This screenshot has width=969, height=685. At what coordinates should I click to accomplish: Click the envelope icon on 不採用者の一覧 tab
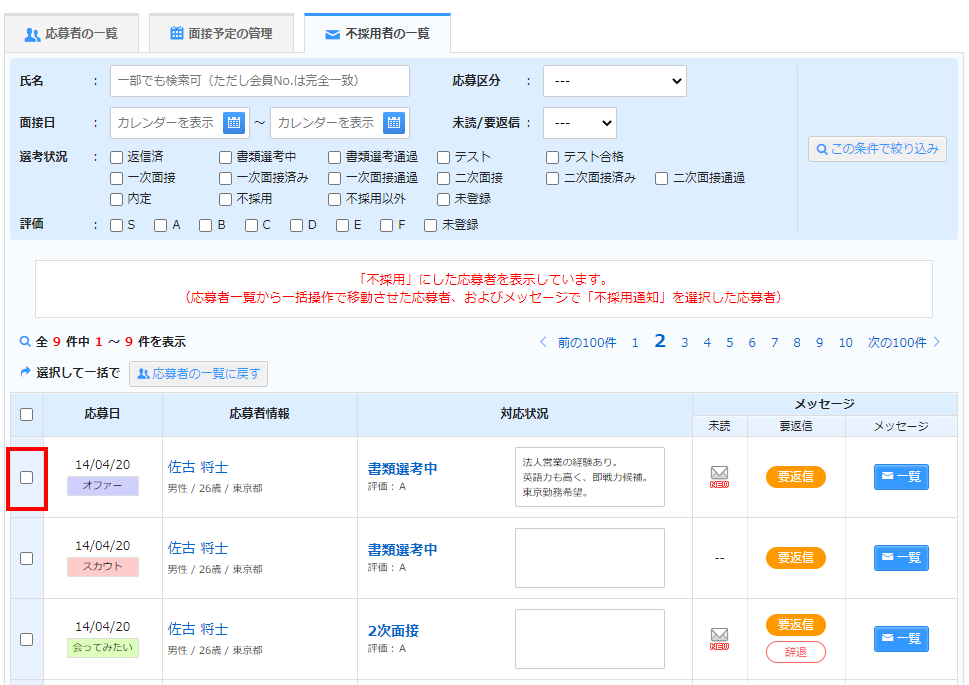[332, 35]
